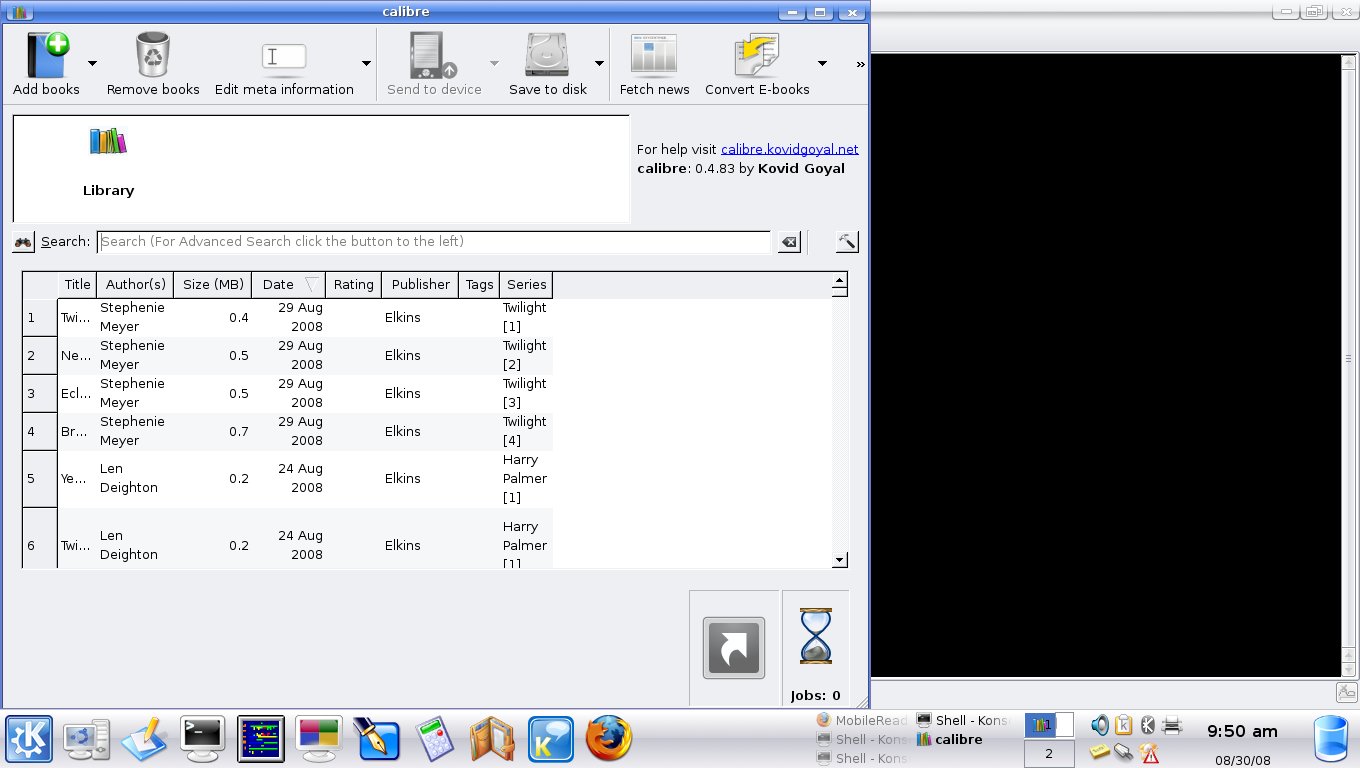The image size is (1360, 768).
Task: Click the cover arrow button beside Jobs
Action: (734, 648)
